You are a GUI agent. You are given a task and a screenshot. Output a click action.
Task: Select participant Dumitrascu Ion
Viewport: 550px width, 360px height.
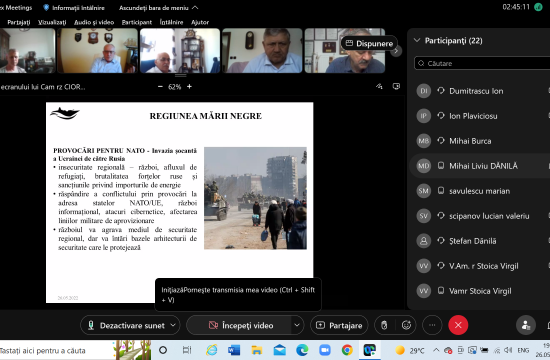(479, 91)
